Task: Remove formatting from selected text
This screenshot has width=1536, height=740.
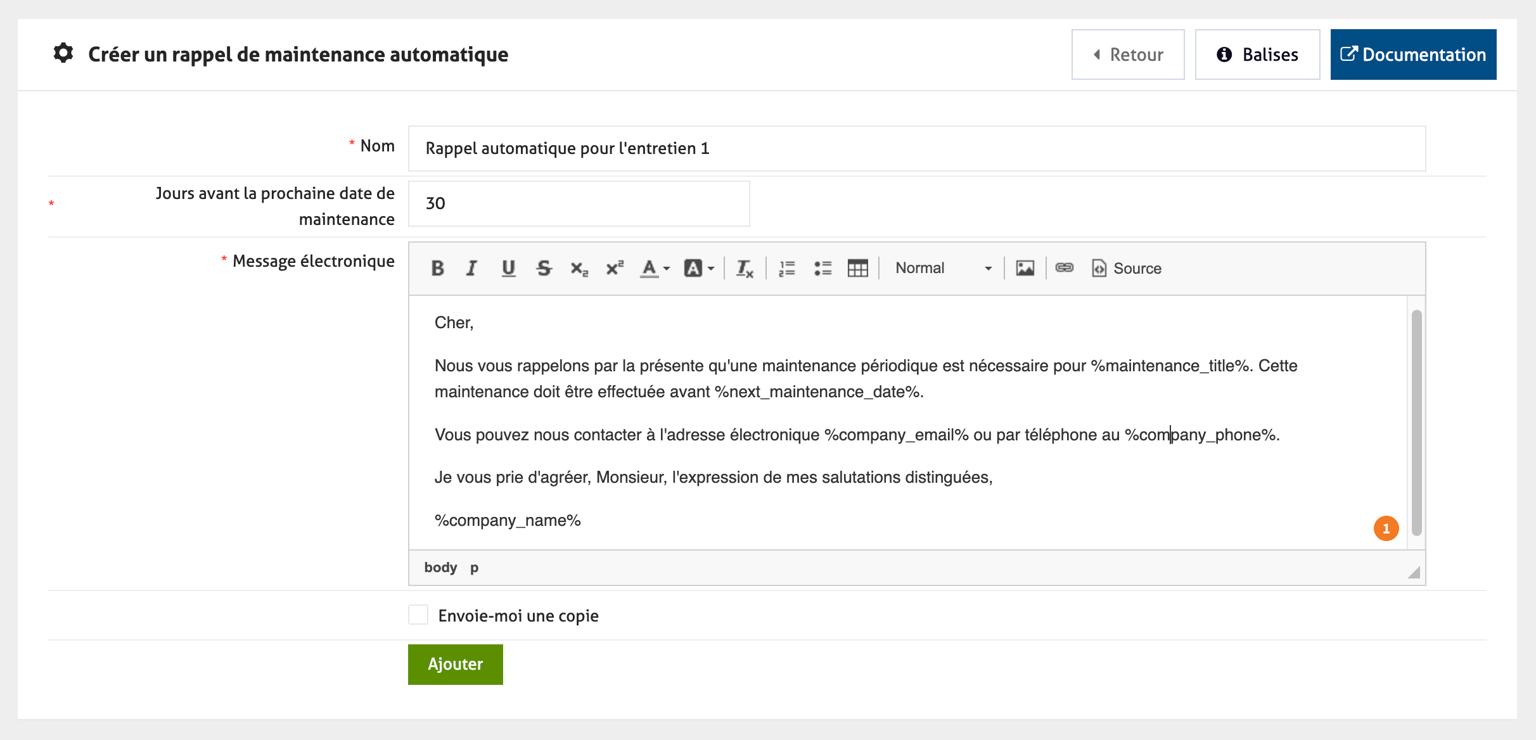Action: tap(745, 268)
